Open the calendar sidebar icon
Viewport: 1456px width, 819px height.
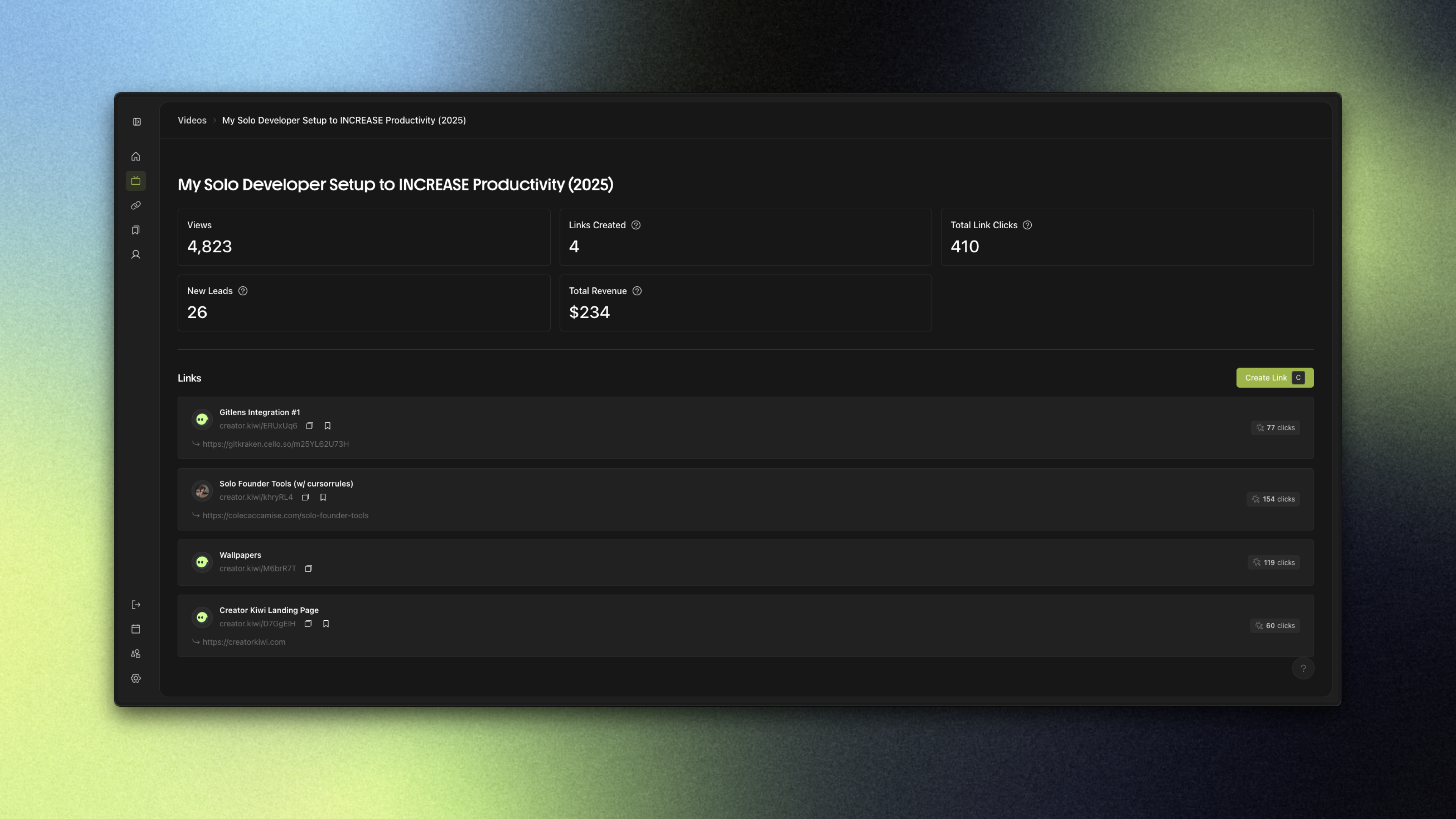point(136,629)
